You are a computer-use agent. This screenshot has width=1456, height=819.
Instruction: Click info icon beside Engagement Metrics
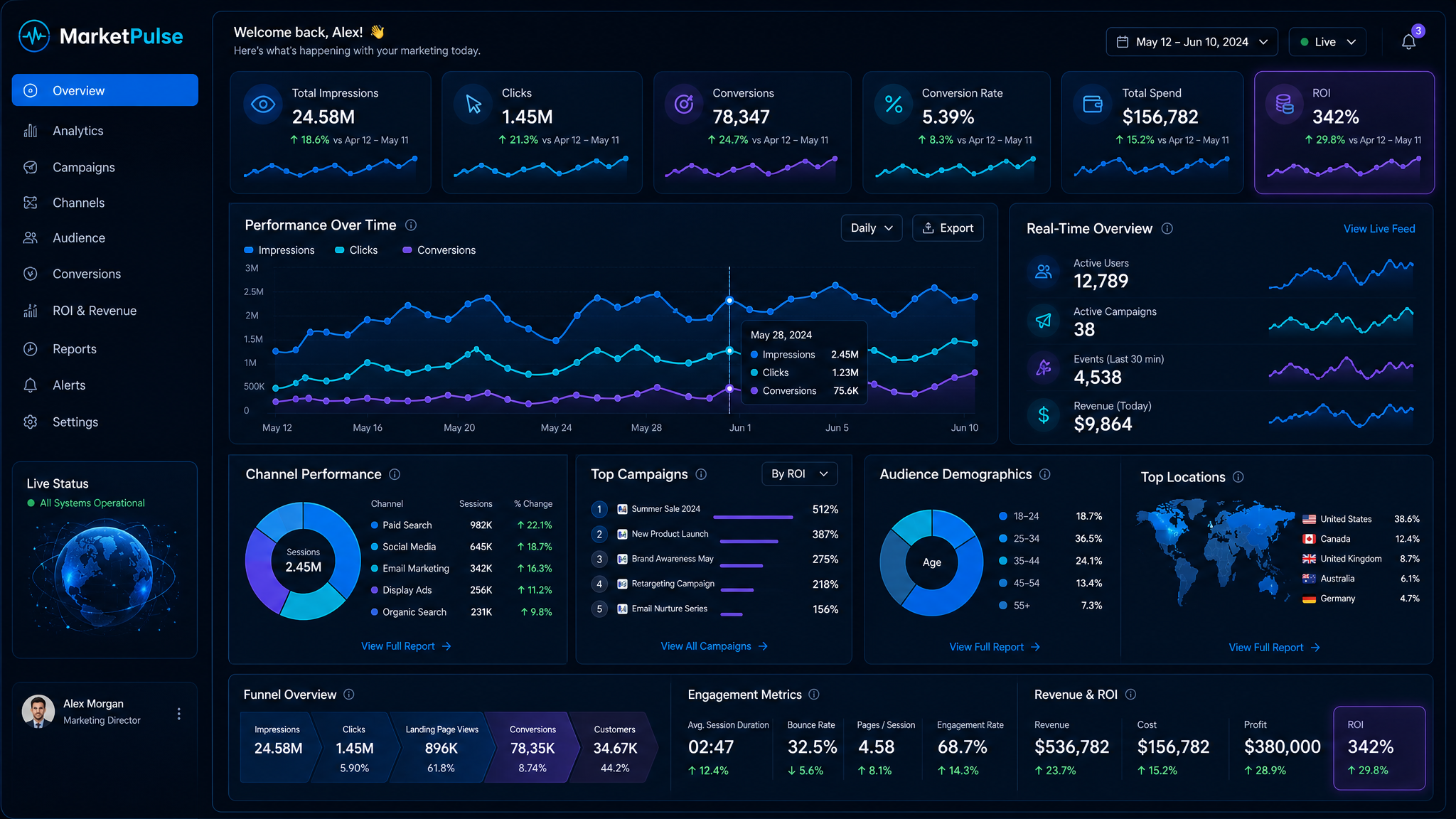click(814, 695)
